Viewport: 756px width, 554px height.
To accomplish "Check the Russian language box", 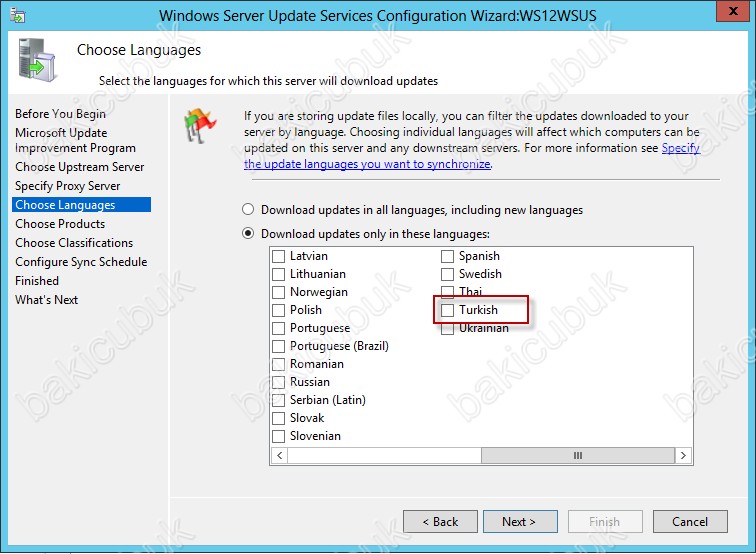I will (x=279, y=382).
